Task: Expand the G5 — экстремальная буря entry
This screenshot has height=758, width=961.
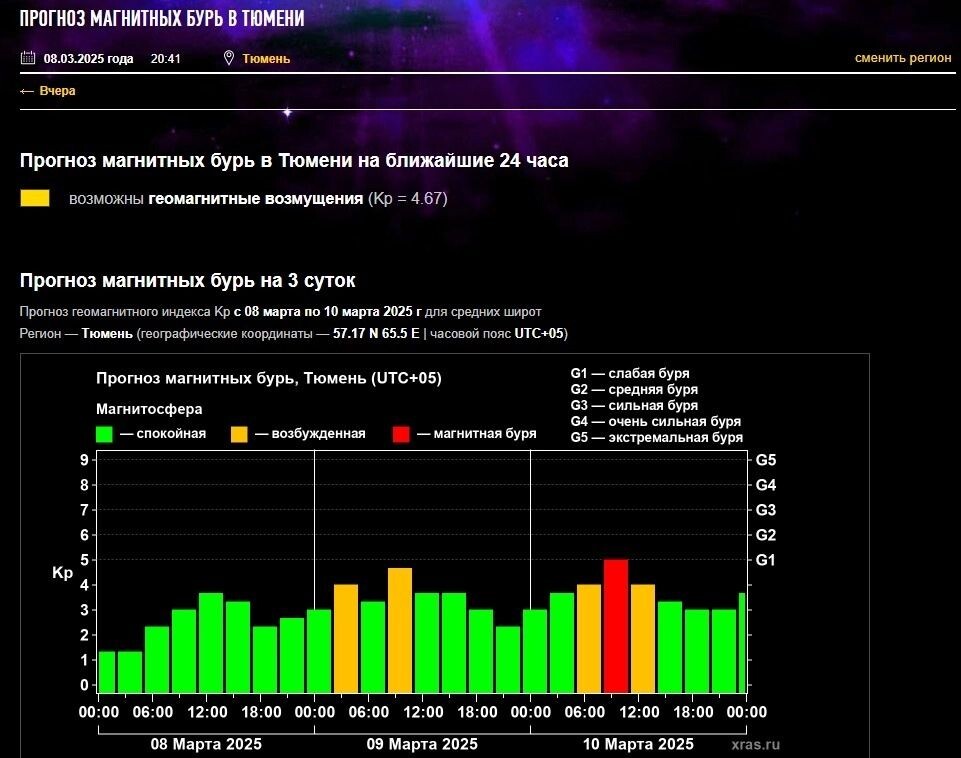Action: (653, 437)
